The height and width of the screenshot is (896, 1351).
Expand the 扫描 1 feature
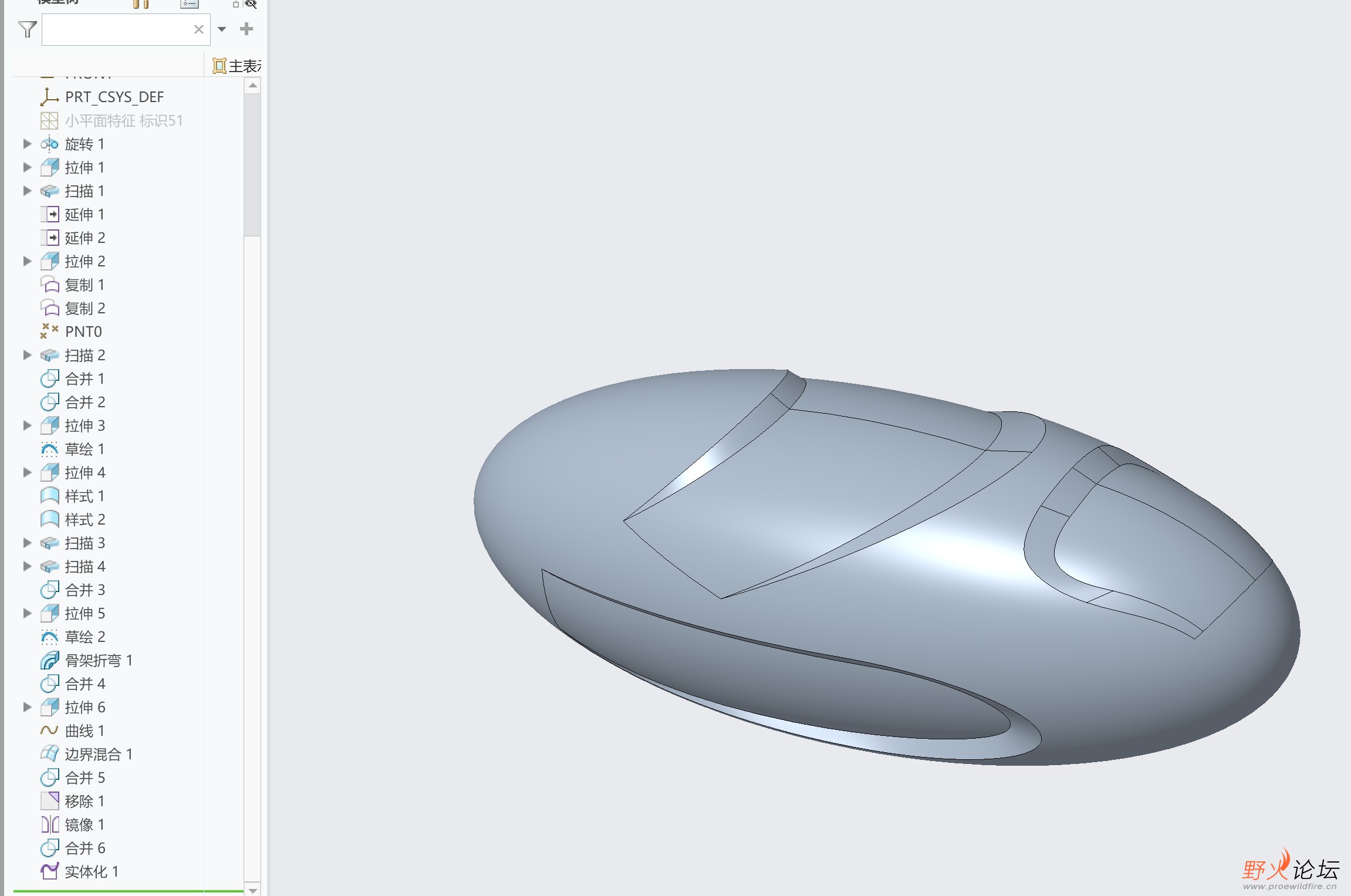coord(27,191)
